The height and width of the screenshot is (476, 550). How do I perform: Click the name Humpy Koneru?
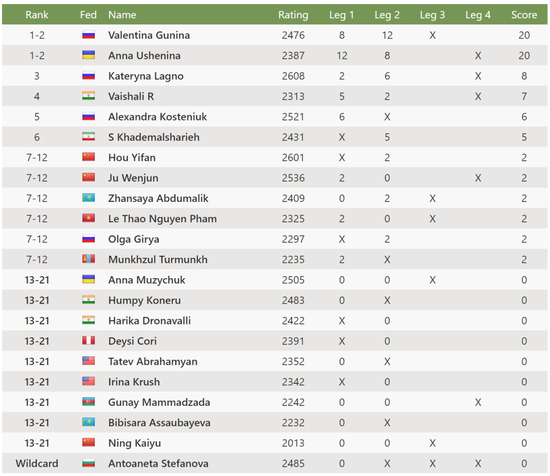pyautogui.click(x=145, y=301)
